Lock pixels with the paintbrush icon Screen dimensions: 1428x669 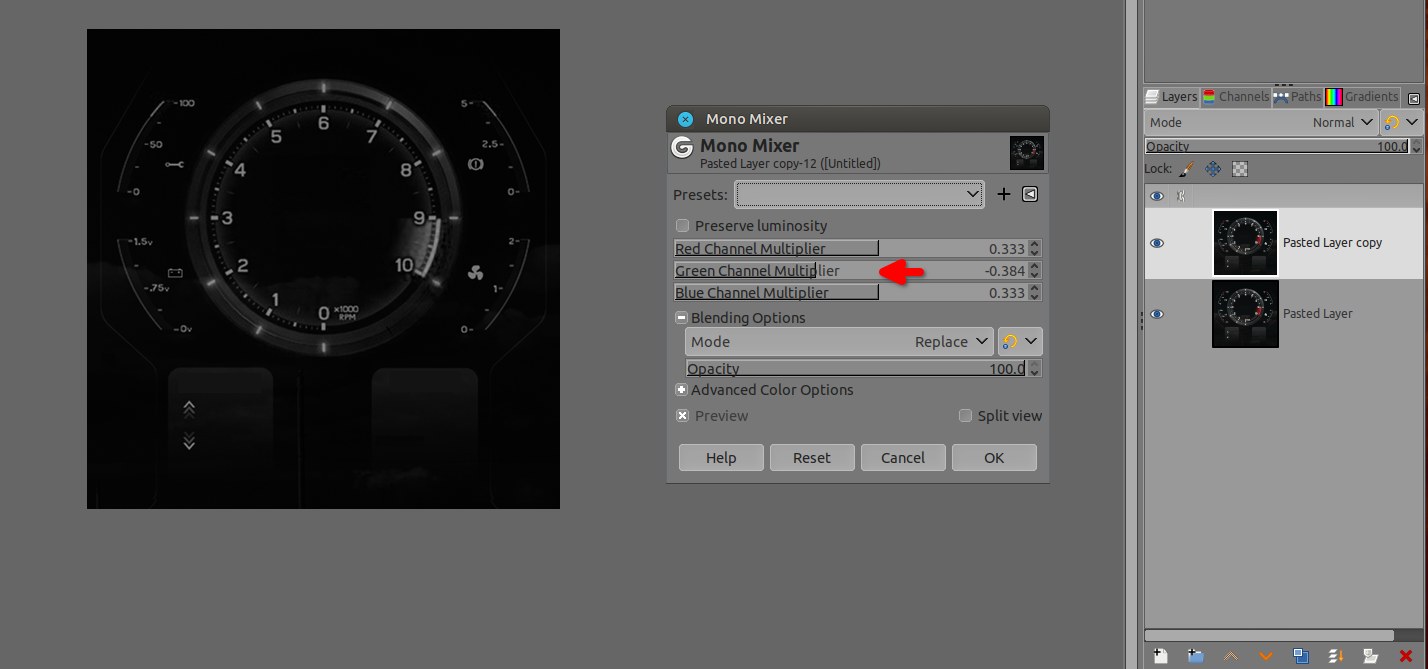pyautogui.click(x=1186, y=169)
